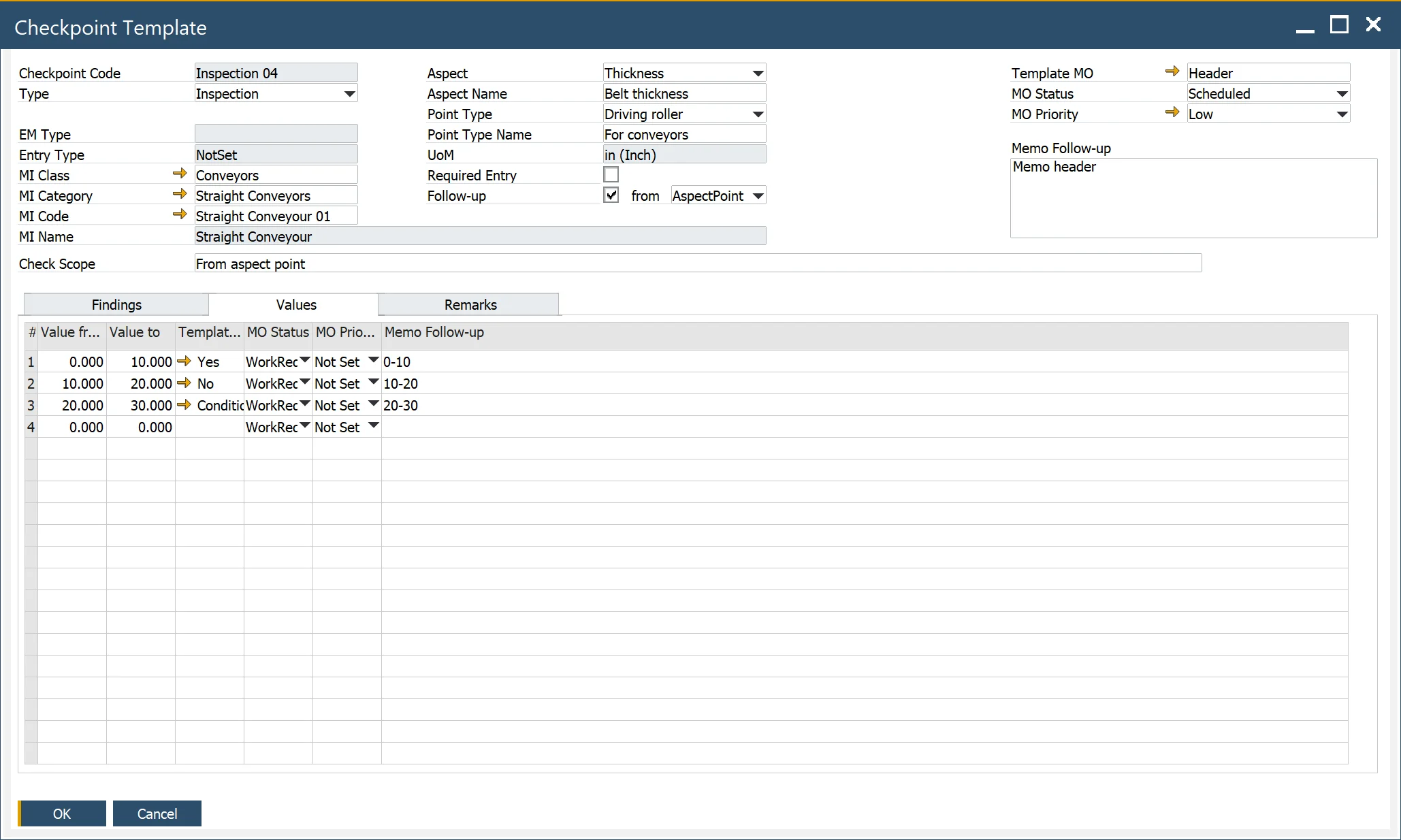The width and height of the screenshot is (1401, 840).
Task: Enable the Required Entry checkbox
Action: click(611, 174)
